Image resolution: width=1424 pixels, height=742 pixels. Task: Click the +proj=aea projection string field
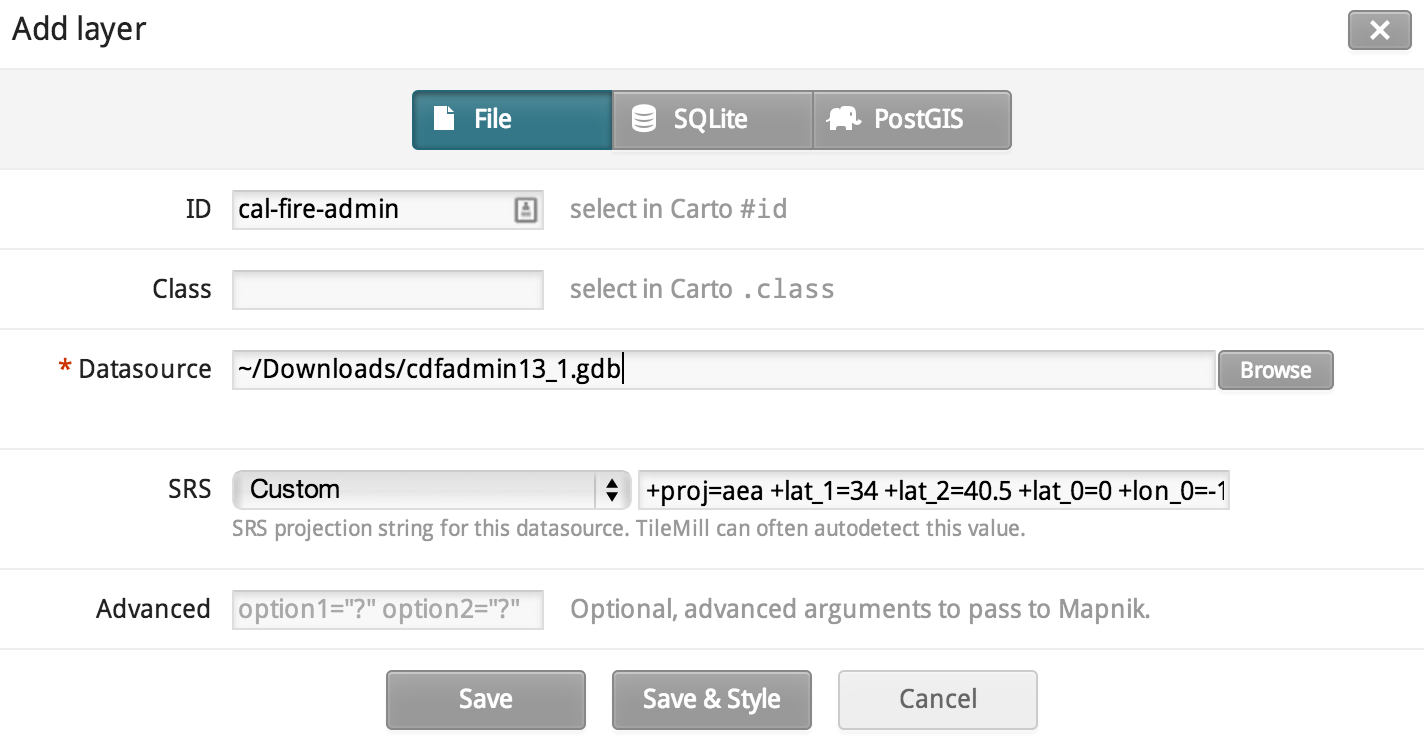tap(934, 489)
